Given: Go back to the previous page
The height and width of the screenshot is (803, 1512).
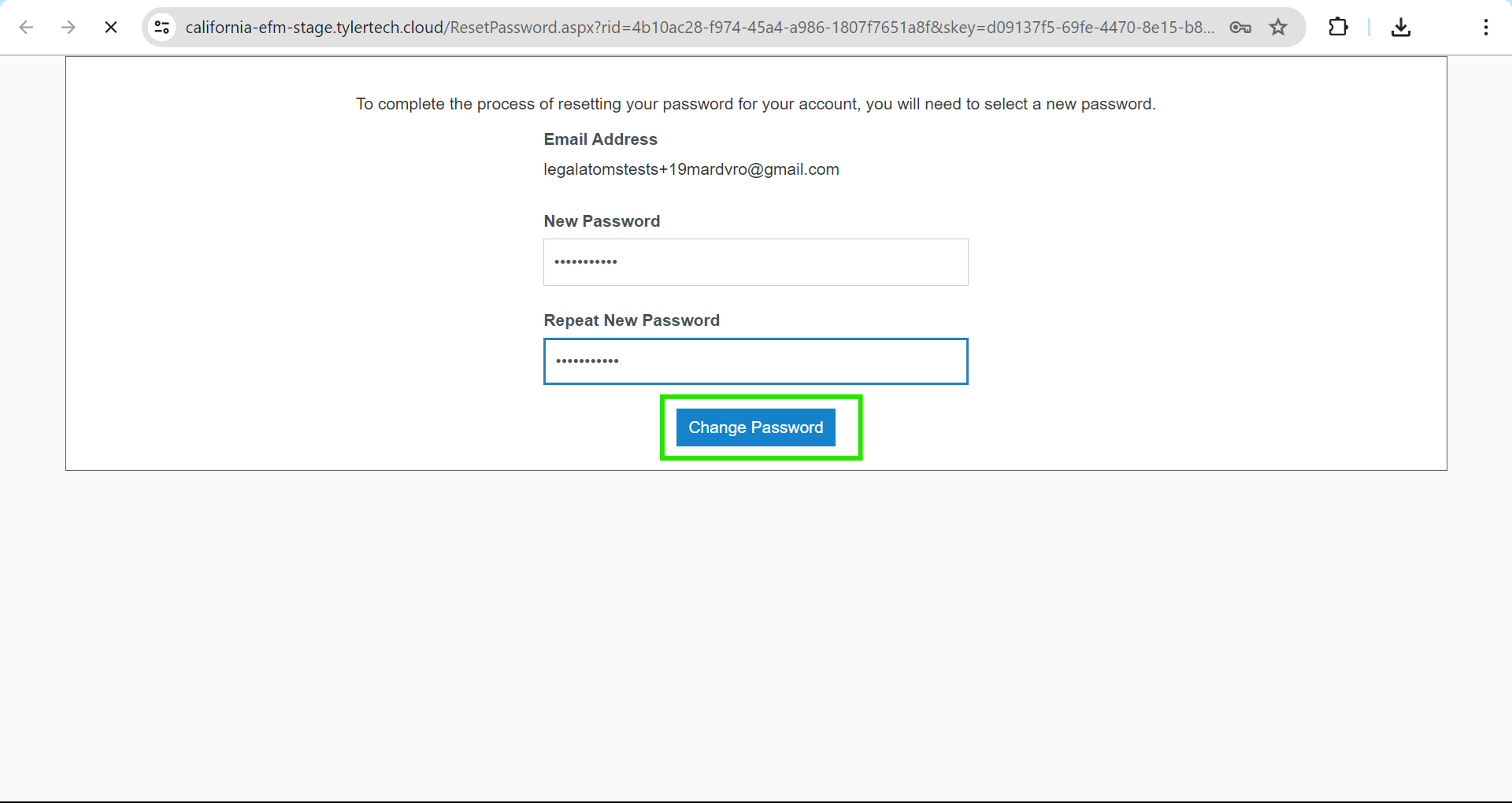Looking at the screenshot, I should [26, 28].
